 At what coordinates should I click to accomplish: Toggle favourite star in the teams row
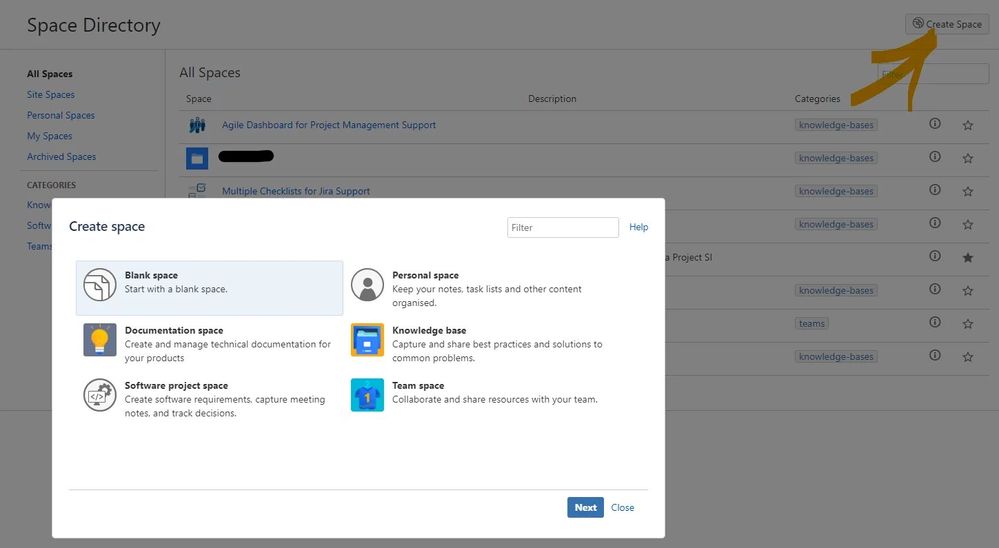coord(968,324)
